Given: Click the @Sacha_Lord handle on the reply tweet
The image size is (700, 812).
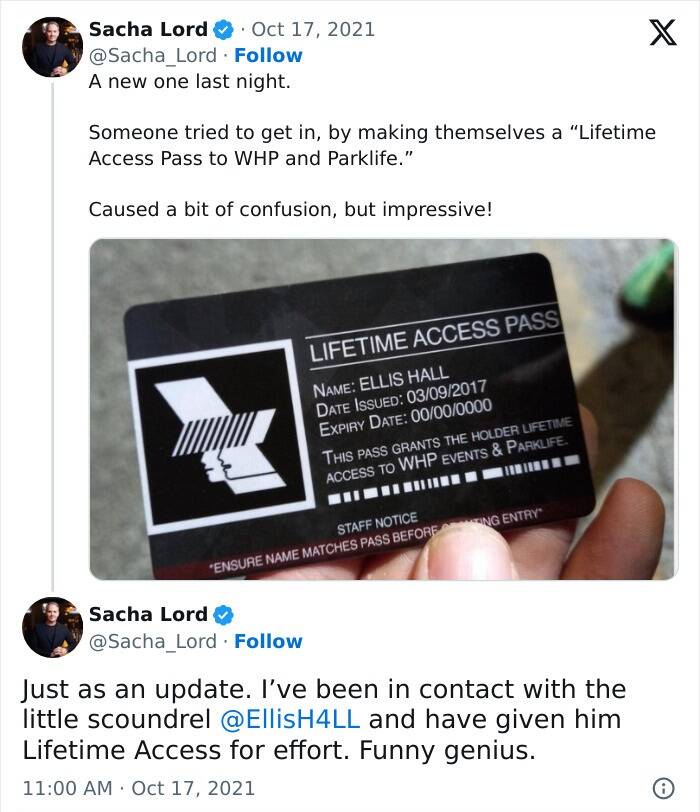Looking at the screenshot, I should 153,641.
